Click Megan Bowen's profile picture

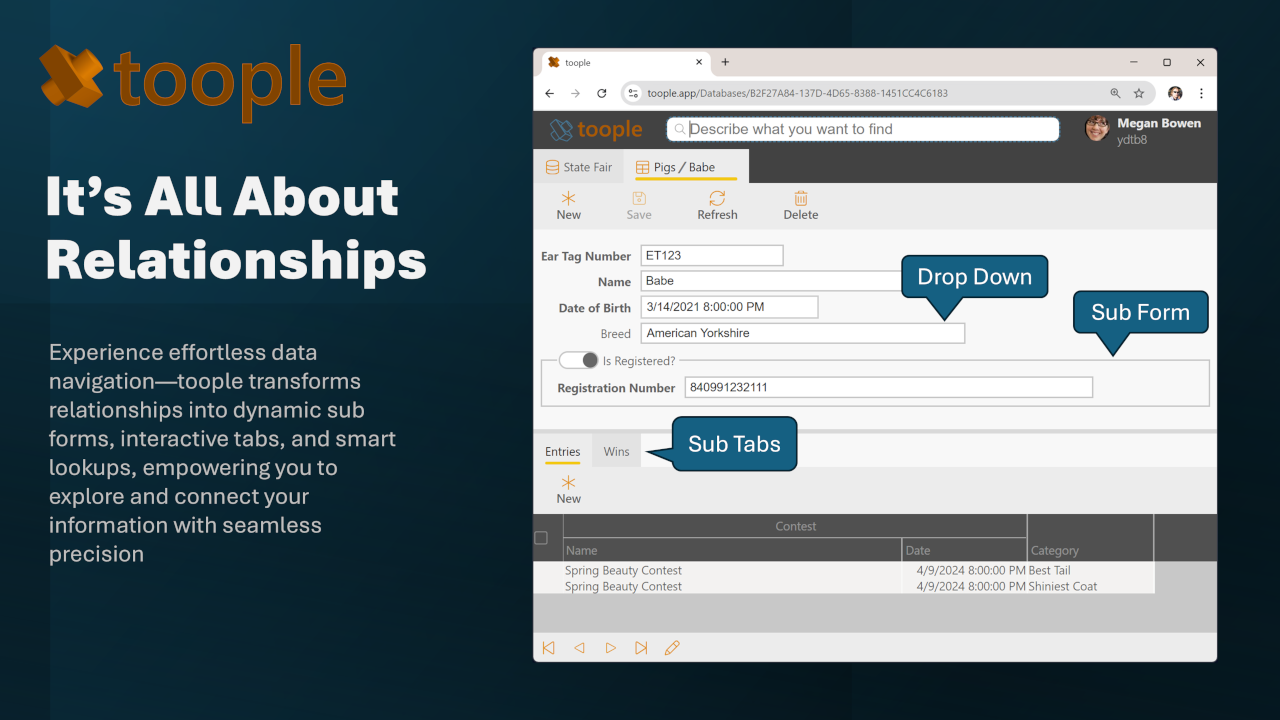tap(1097, 129)
